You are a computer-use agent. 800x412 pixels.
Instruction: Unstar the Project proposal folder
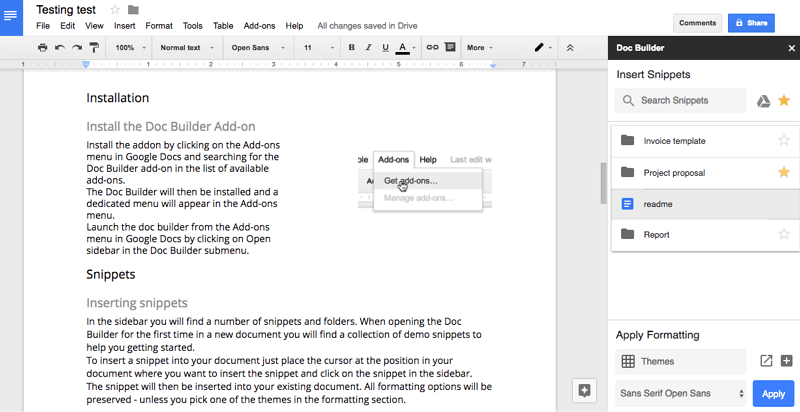point(784,172)
